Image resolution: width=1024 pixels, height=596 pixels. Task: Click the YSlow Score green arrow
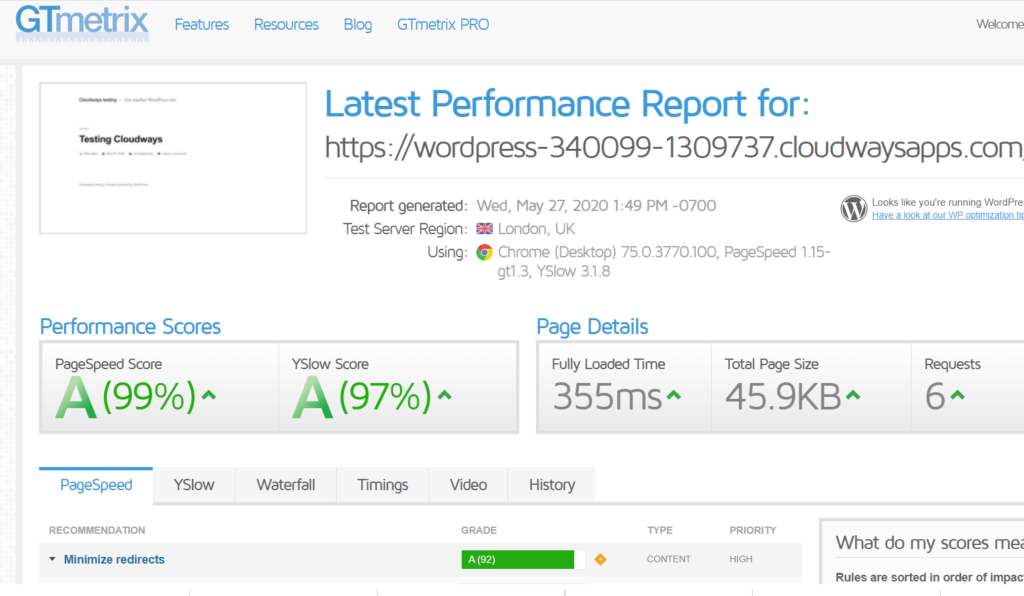pyautogui.click(x=445, y=395)
